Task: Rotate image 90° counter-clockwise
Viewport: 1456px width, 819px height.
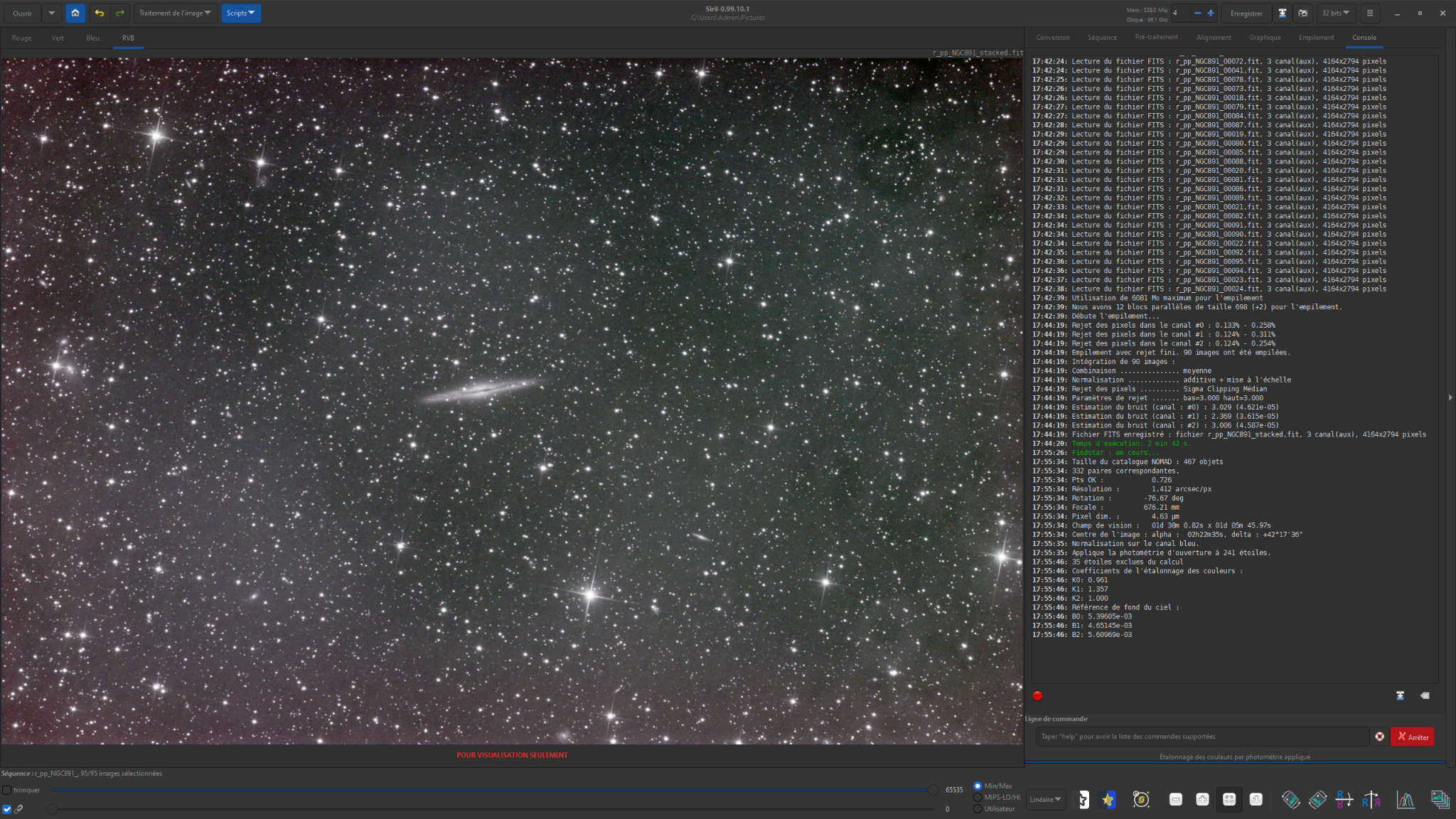Action: 1290,800
